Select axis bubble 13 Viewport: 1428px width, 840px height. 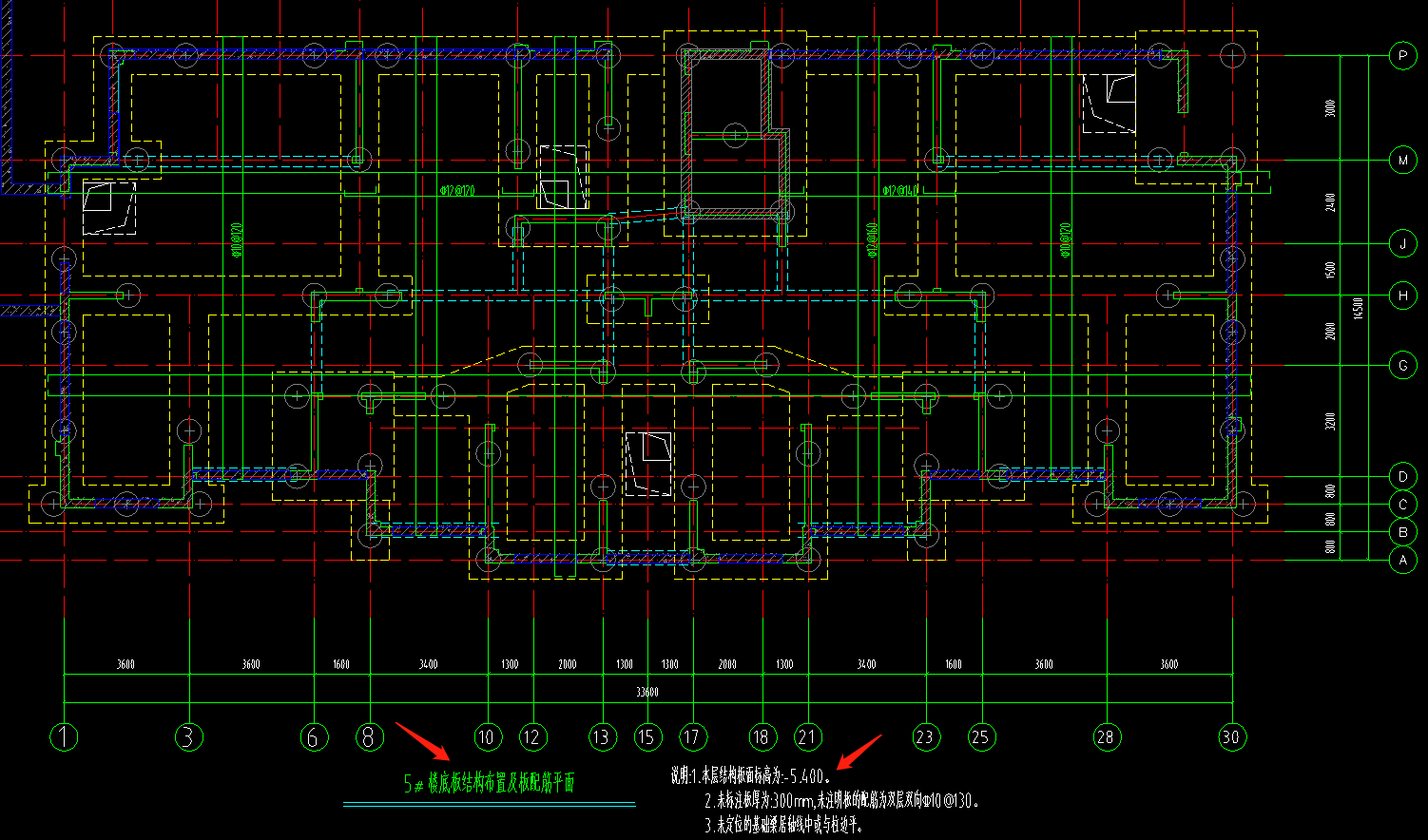tap(603, 736)
